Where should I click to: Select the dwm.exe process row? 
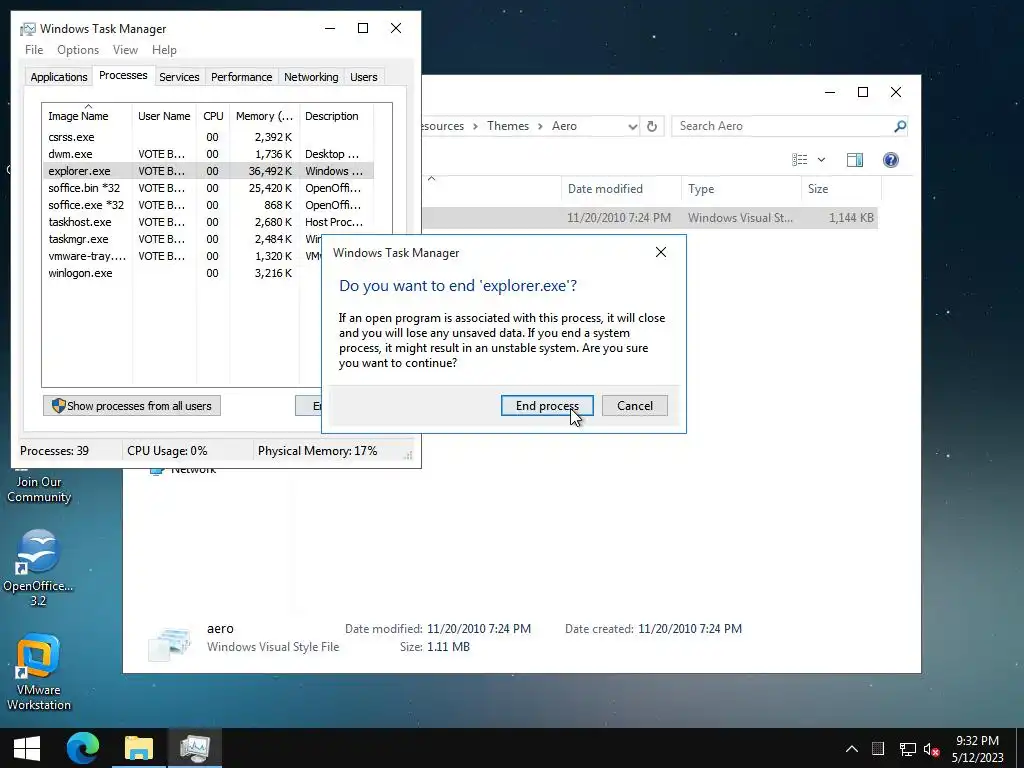click(208, 154)
